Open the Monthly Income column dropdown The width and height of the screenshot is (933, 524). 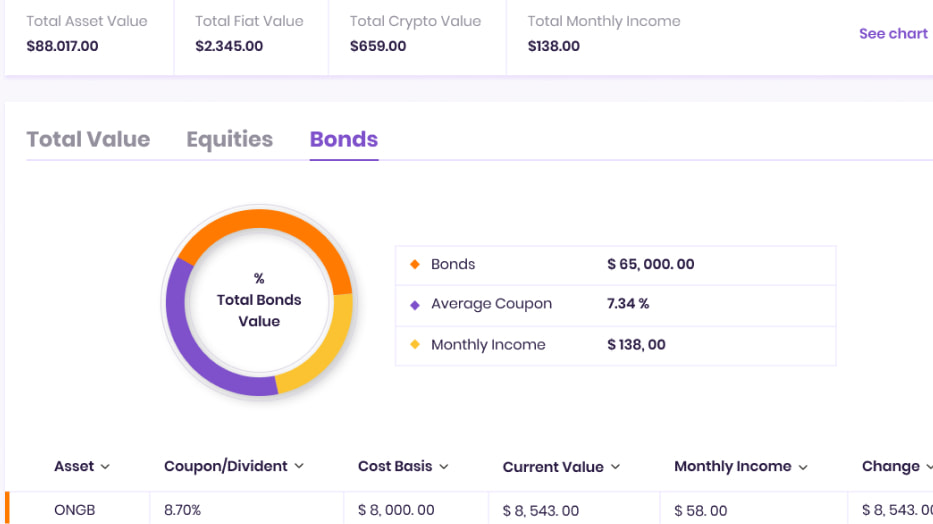pos(802,467)
